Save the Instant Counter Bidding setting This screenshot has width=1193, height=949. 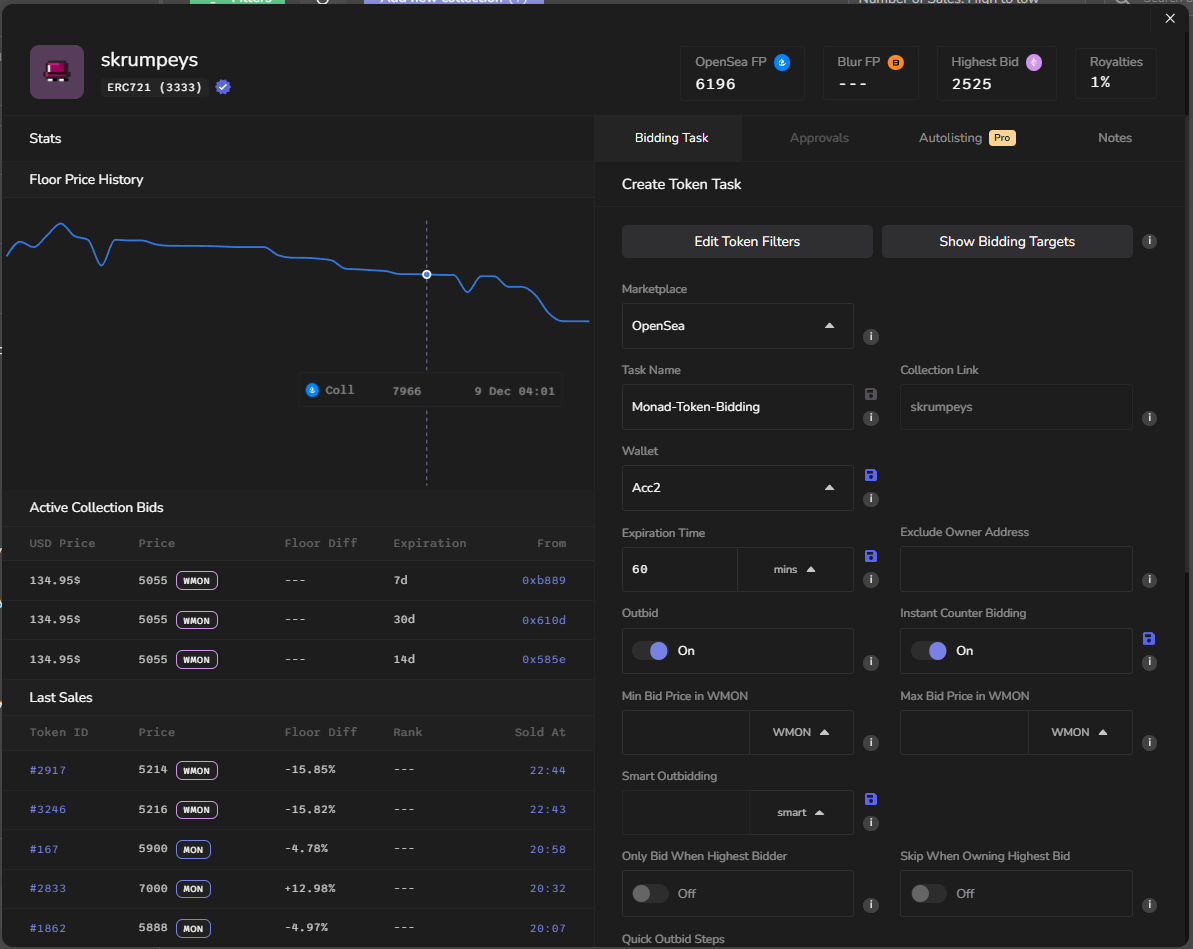(1149, 638)
